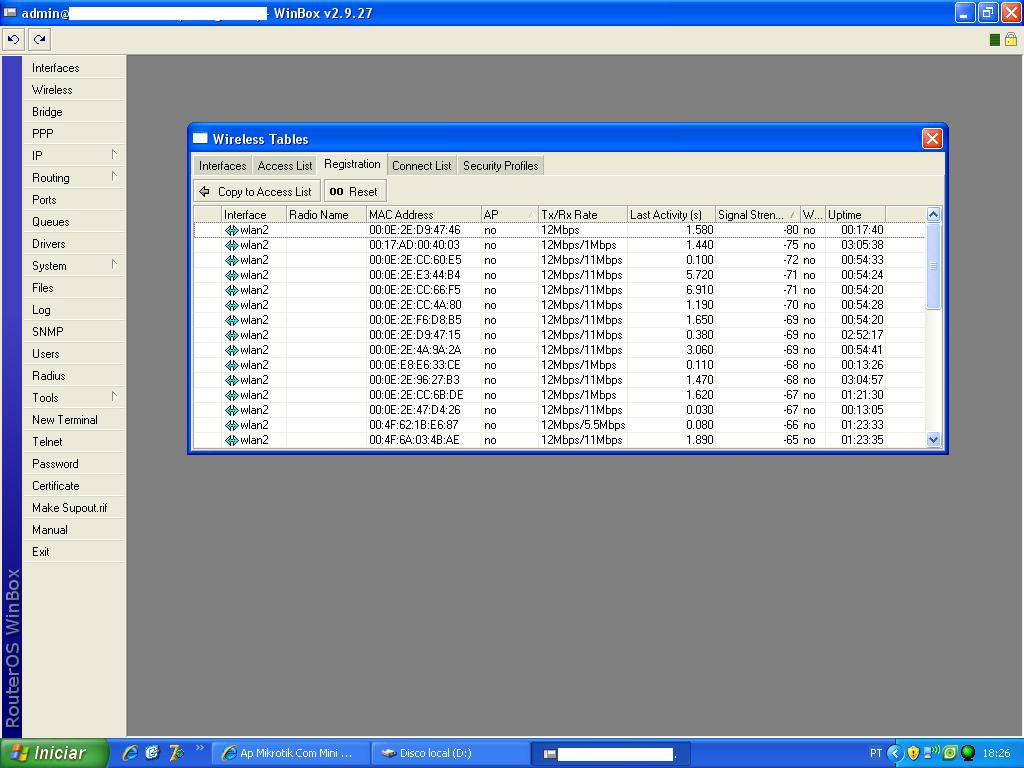
Task: Click the third quick launch icon
Action: pos(176,753)
